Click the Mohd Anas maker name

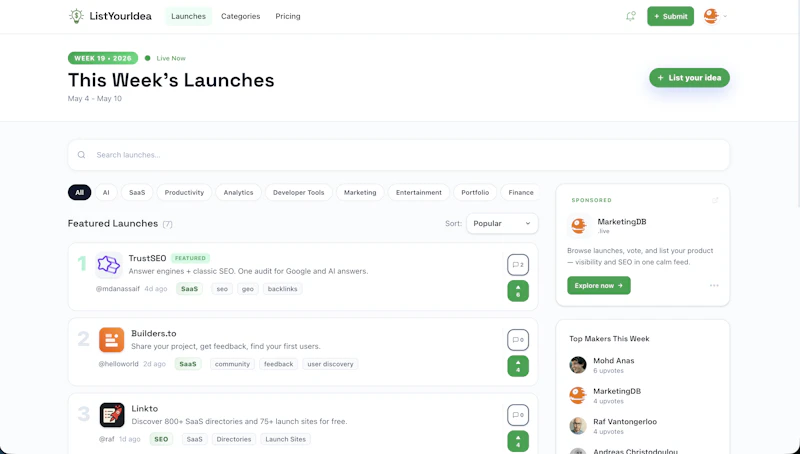pos(614,361)
